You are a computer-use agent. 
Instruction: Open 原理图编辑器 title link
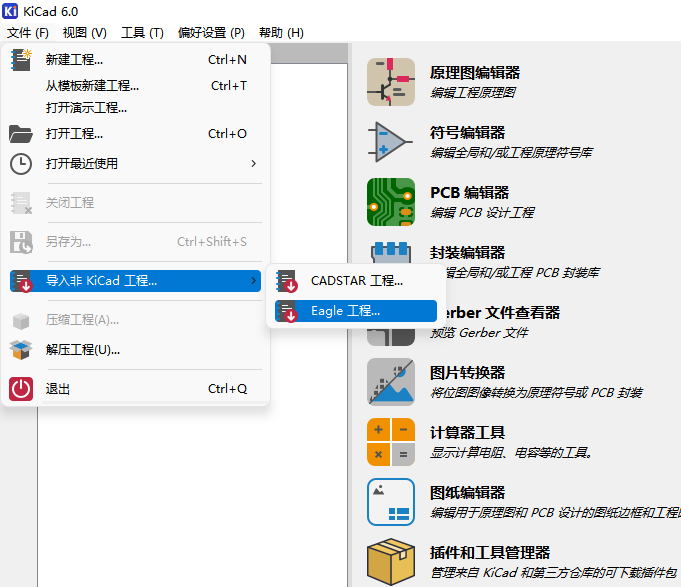click(x=475, y=73)
